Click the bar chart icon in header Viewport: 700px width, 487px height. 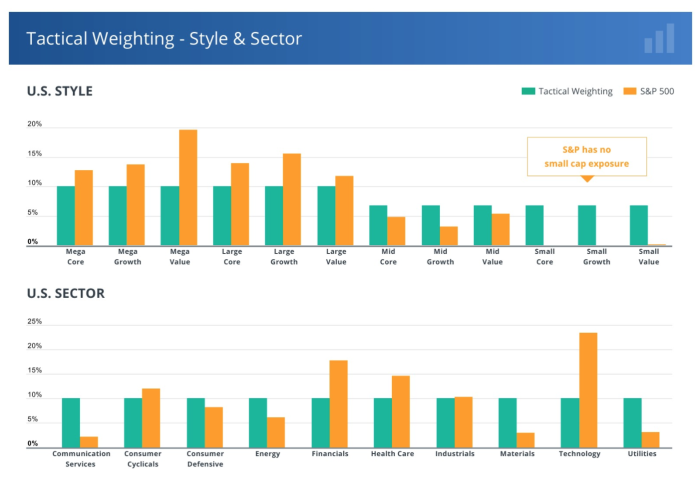point(659,38)
